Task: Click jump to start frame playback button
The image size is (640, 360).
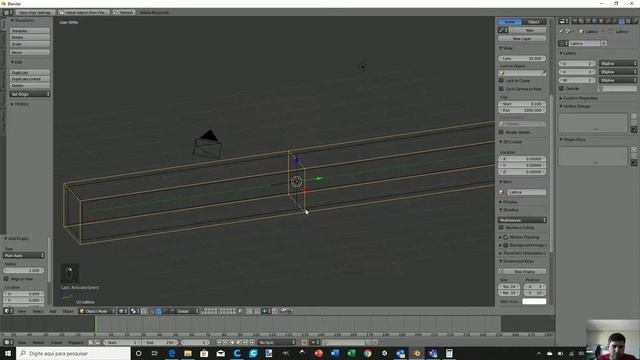Action: (x=219, y=342)
